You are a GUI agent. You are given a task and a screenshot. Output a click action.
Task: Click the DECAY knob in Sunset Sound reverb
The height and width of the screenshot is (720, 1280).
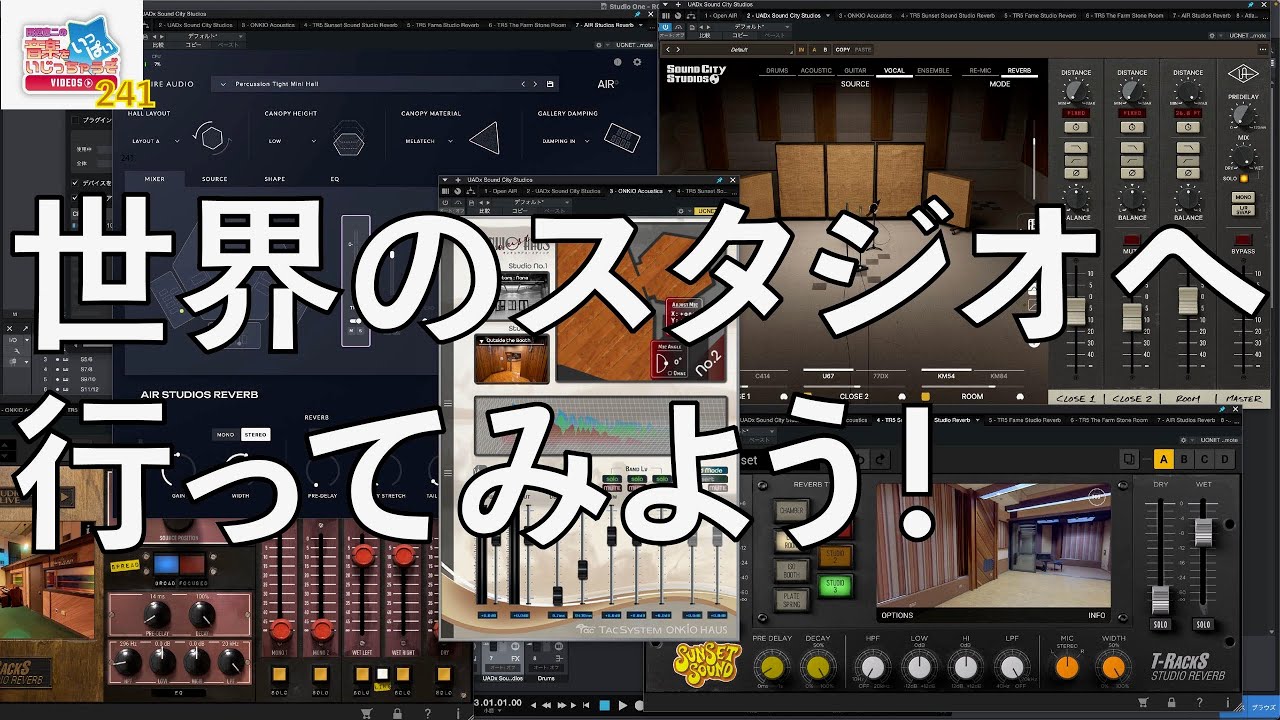[x=819, y=666]
